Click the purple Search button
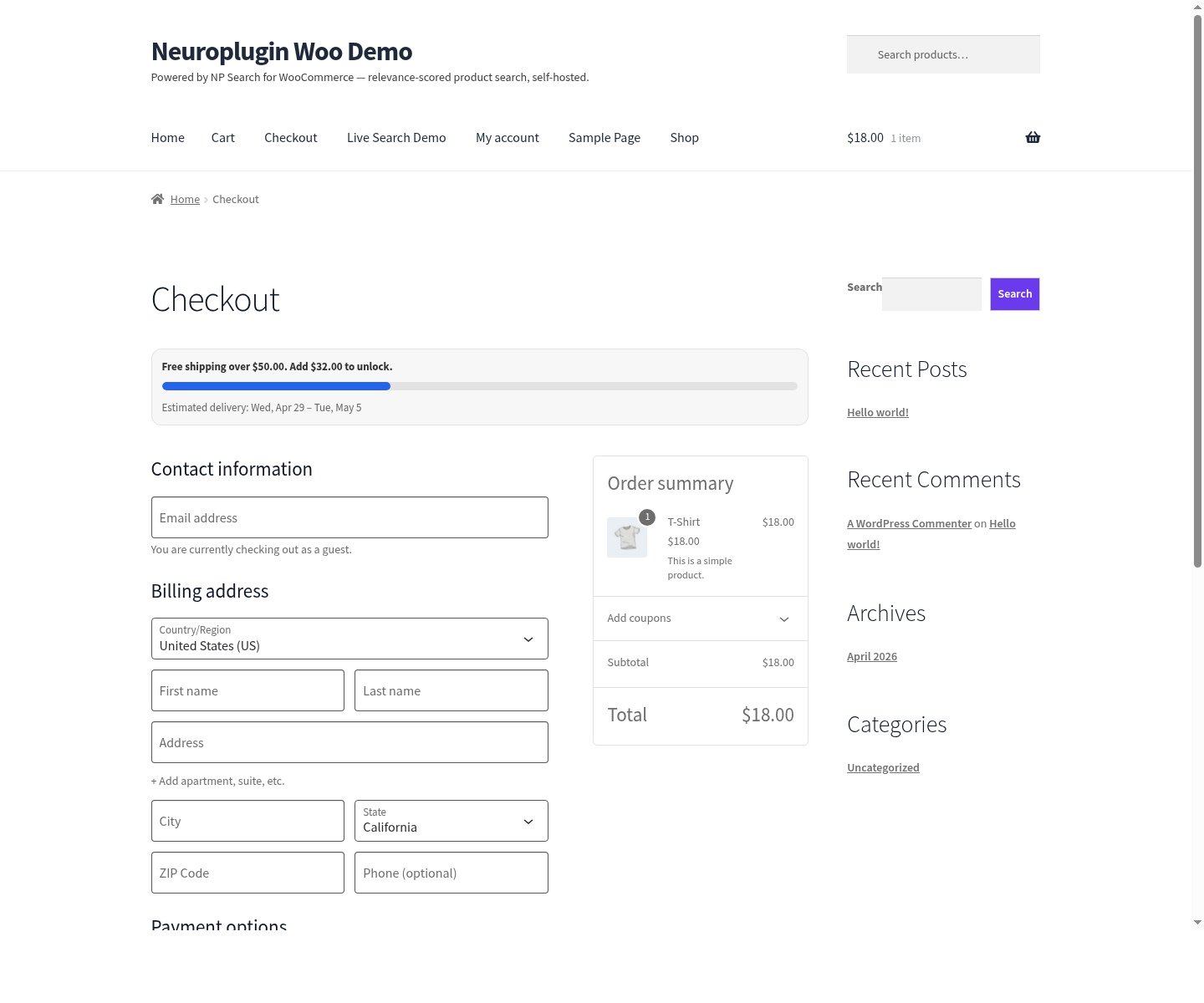 [1015, 294]
